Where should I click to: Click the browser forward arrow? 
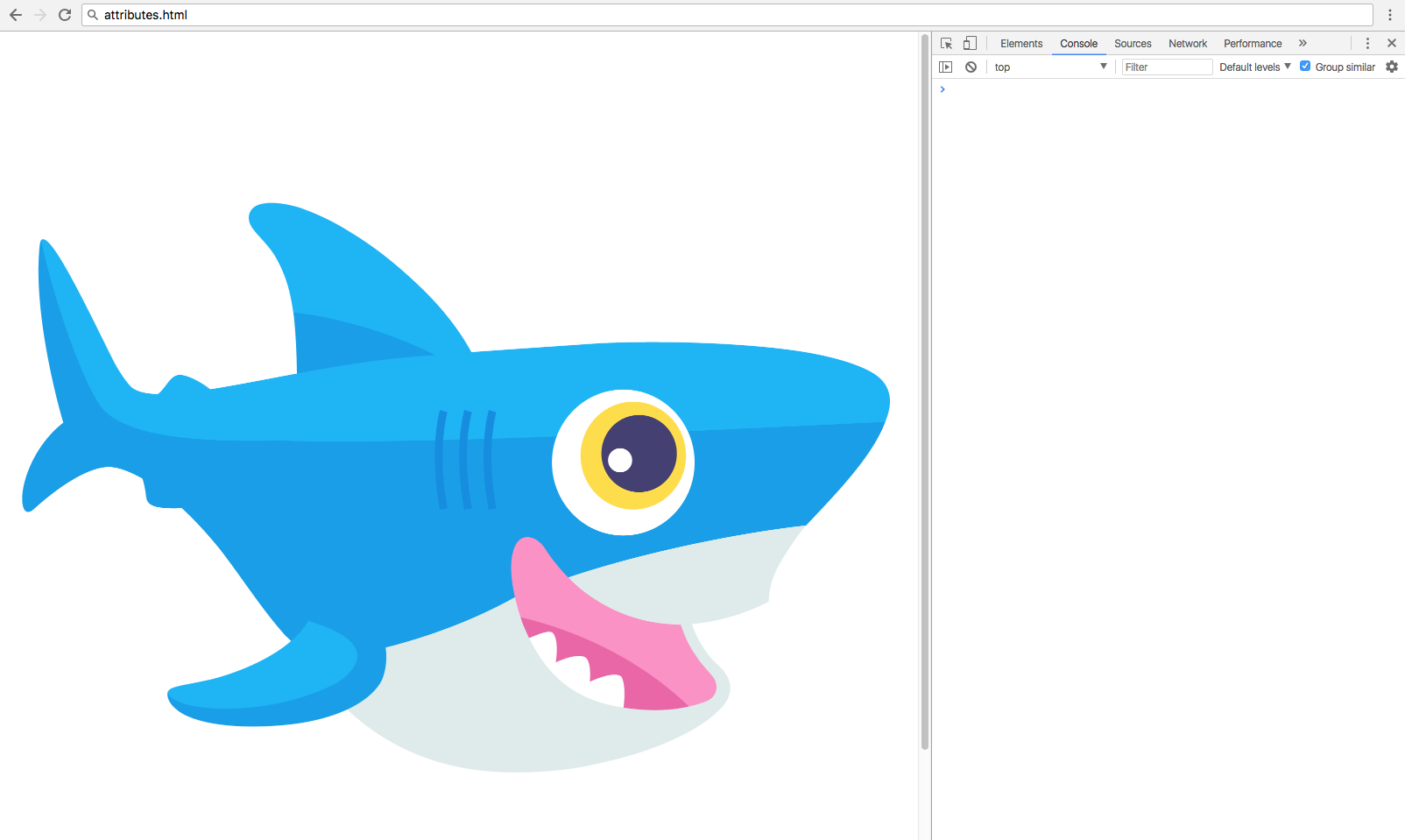40,15
